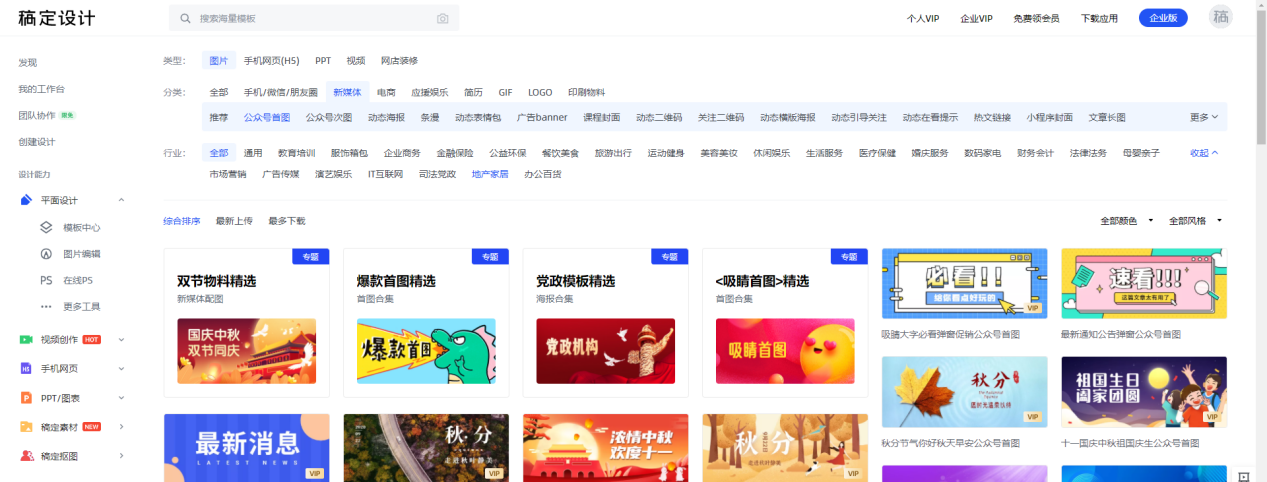Expand the PPT/图表 section chevron

[x=121, y=397]
